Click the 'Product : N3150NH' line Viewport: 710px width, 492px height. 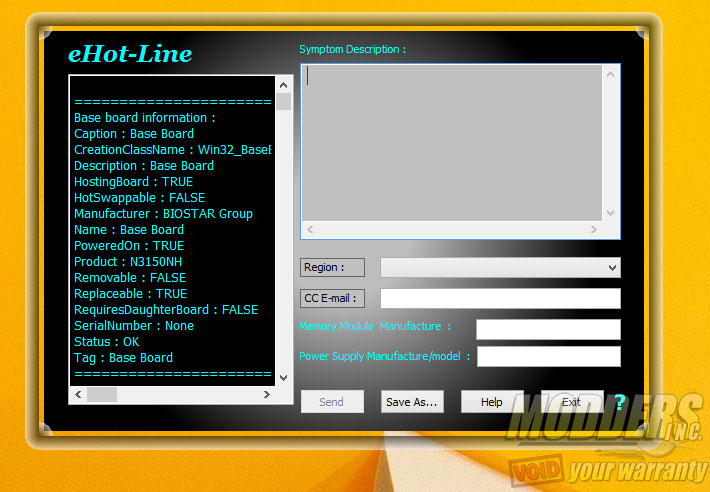[x=128, y=262]
